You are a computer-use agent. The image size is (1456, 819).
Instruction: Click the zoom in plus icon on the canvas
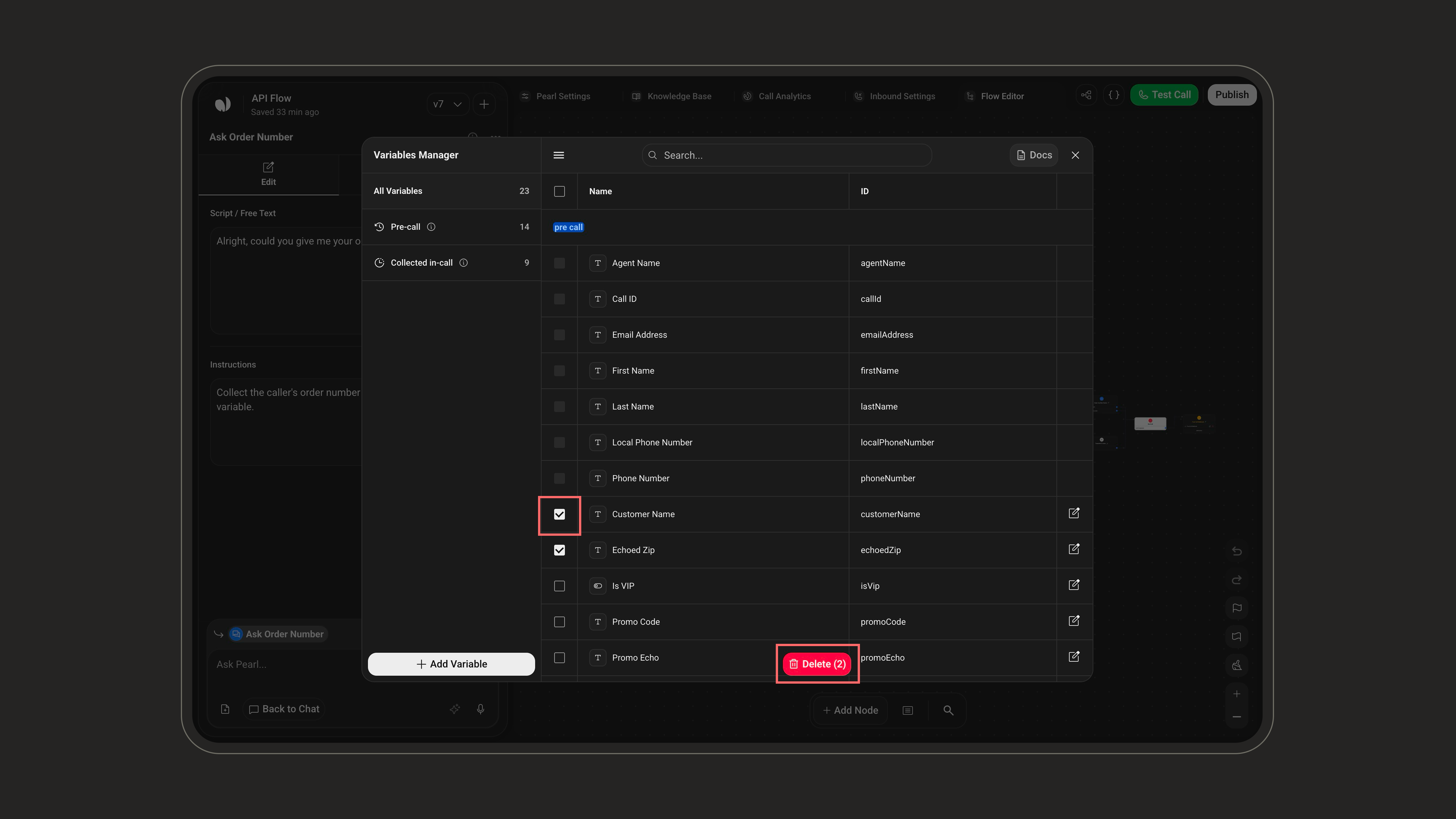[x=1237, y=694]
